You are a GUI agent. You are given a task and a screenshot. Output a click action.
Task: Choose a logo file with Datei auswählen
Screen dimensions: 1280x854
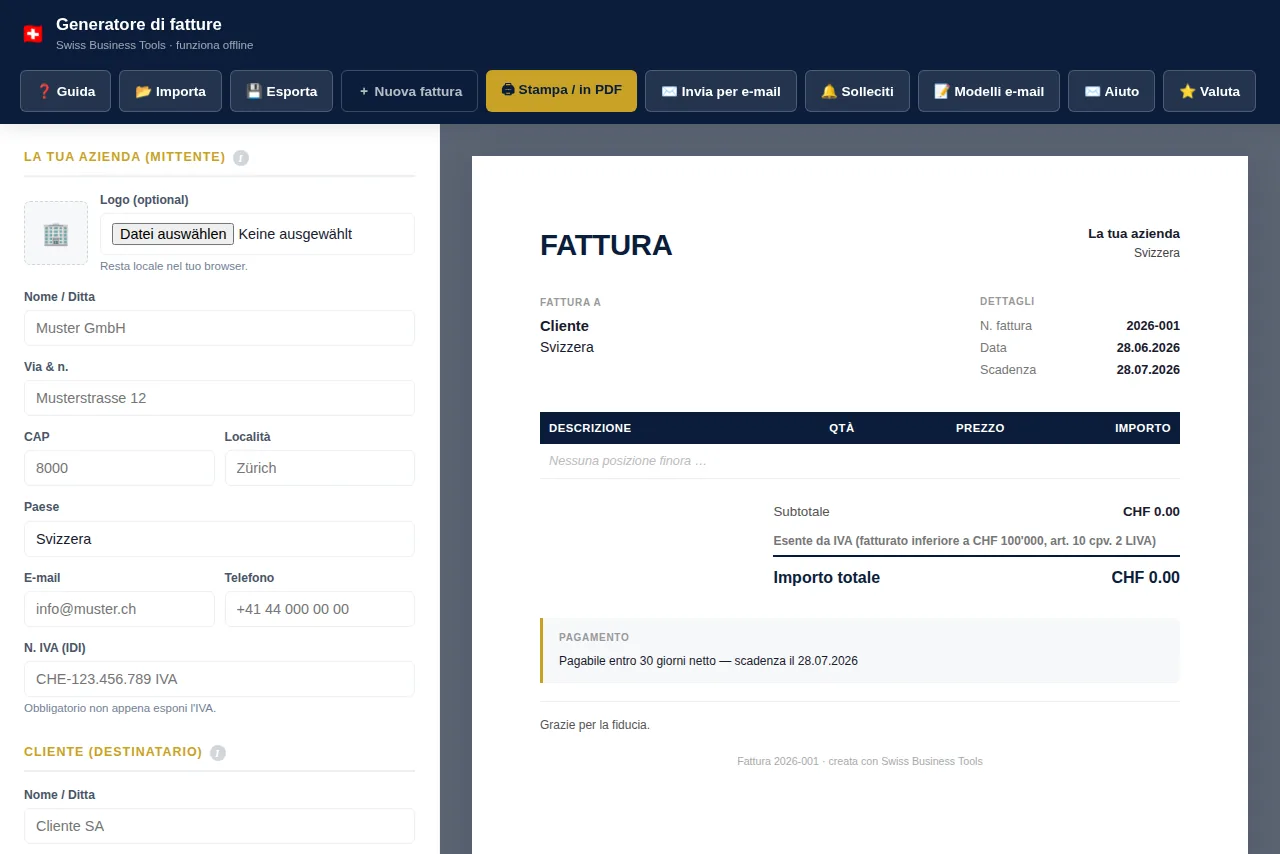[173, 234]
